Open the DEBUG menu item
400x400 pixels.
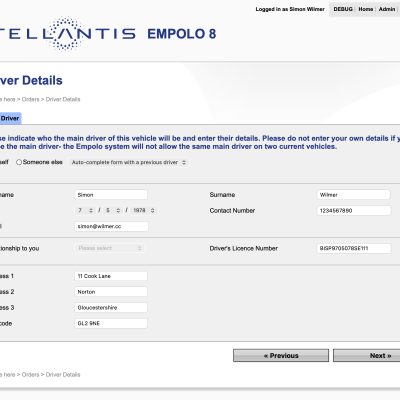(x=343, y=9)
